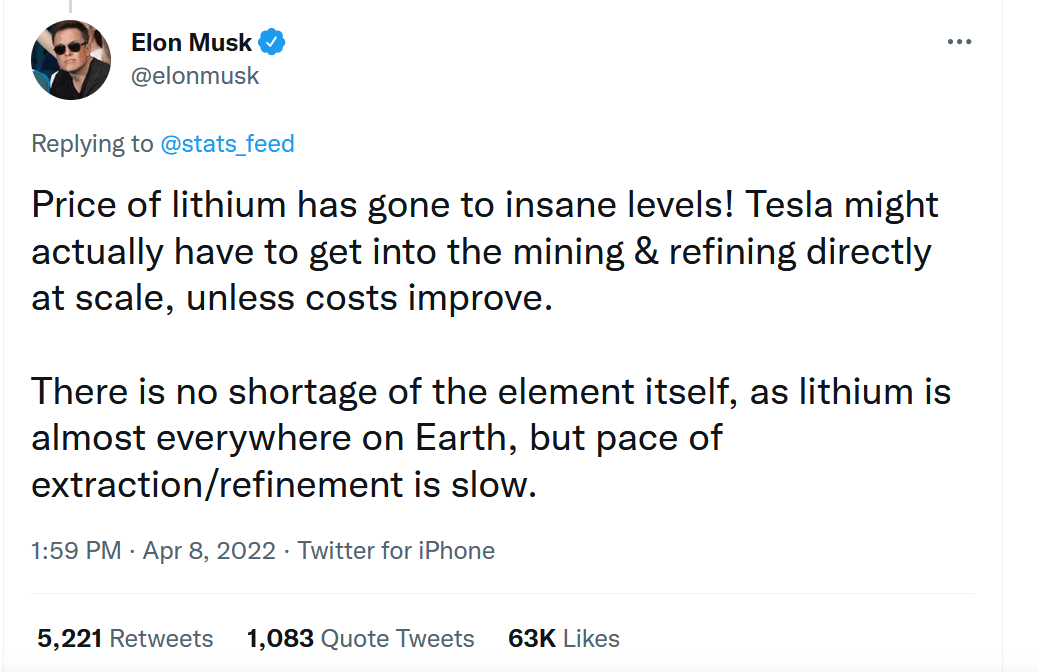Click the 'Replying to' label
The width and height of the screenshot is (1038, 672).
click(x=92, y=144)
